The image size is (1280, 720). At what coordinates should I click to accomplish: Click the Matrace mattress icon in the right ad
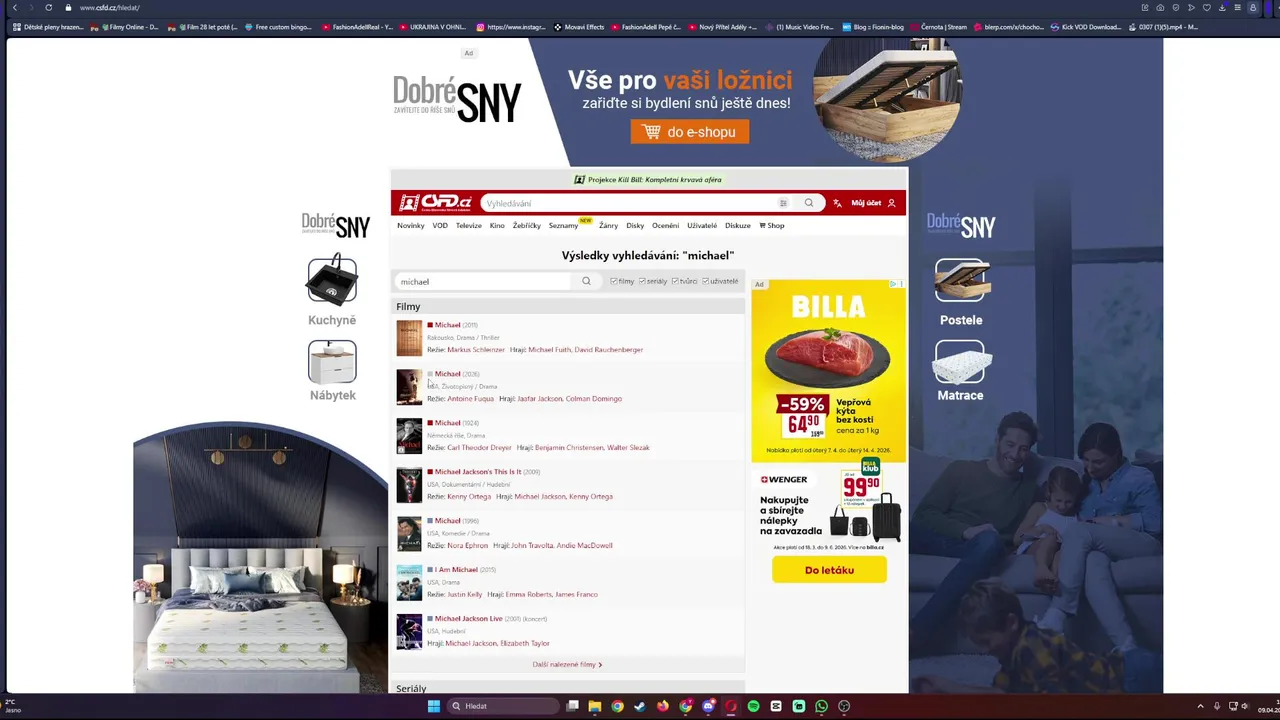pyautogui.click(x=961, y=363)
